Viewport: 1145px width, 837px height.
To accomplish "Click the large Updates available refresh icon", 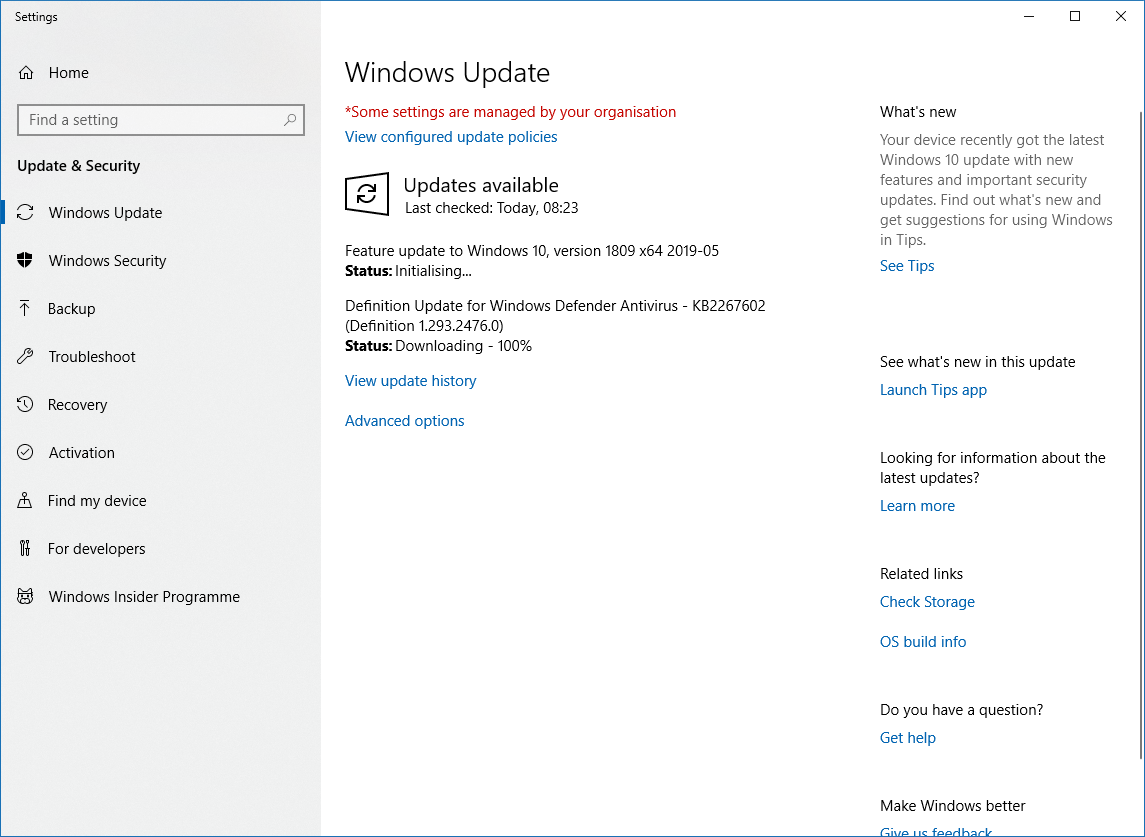I will tap(367, 194).
